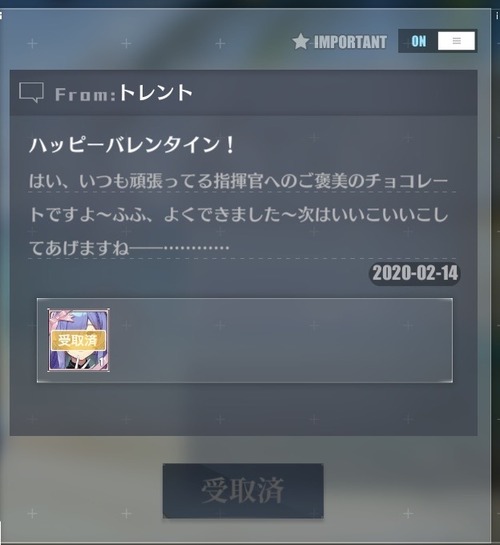Click the IMPORTANT label text
The width and height of the screenshot is (500, 545).
[x=350, y=42]
